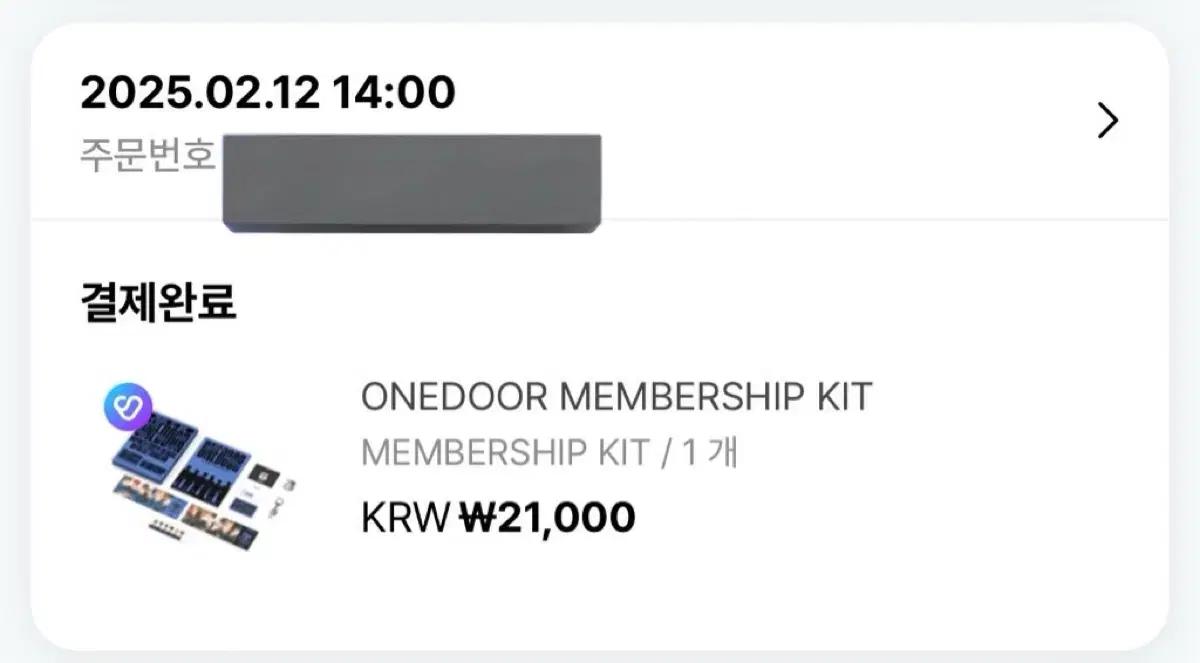1200x663 pixels.
Task: Select the 주문번호 order number label
Action: coord(148,157)
